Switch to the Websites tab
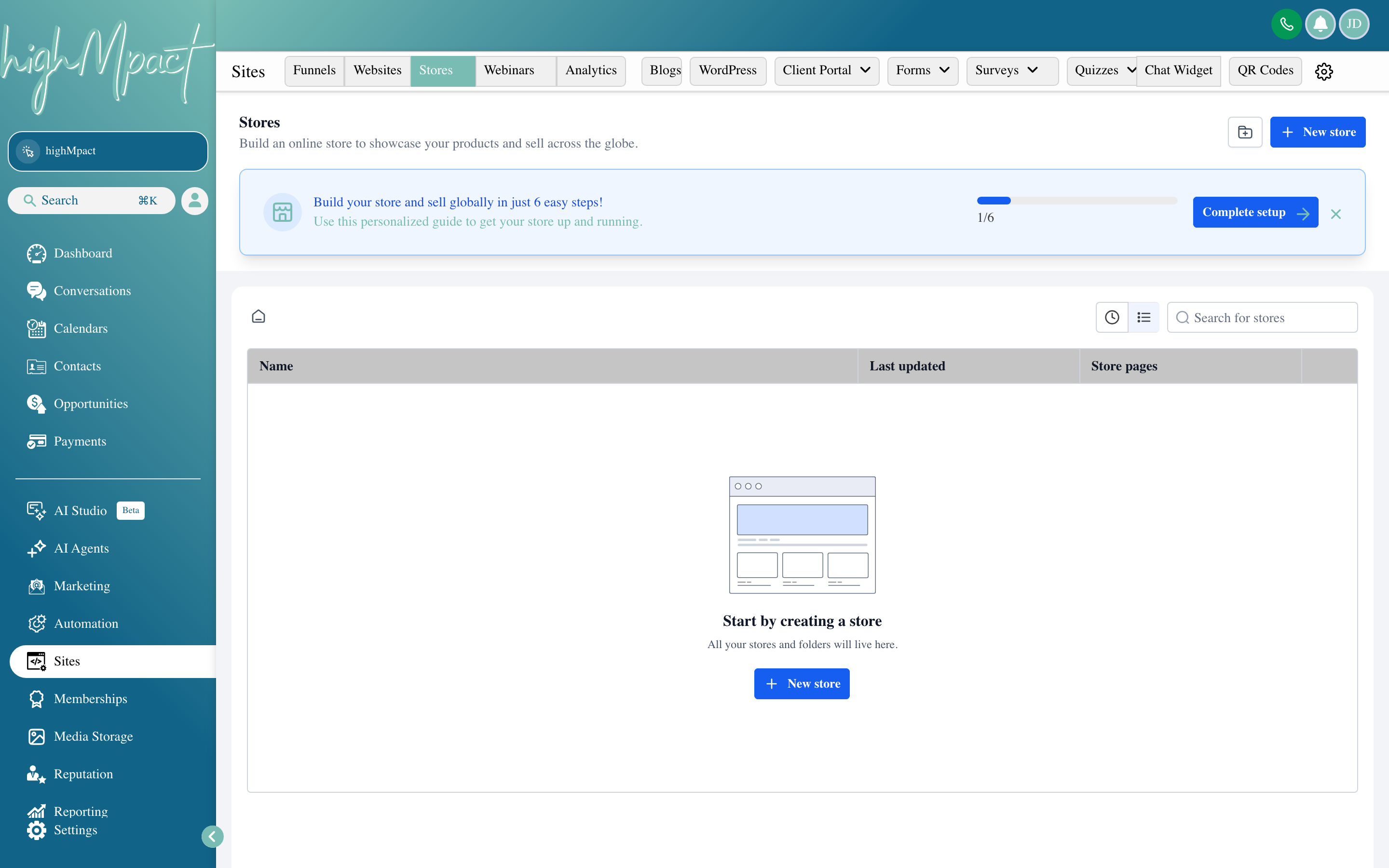The width and height of the screenshot is (1389, 868). point(377,70)
